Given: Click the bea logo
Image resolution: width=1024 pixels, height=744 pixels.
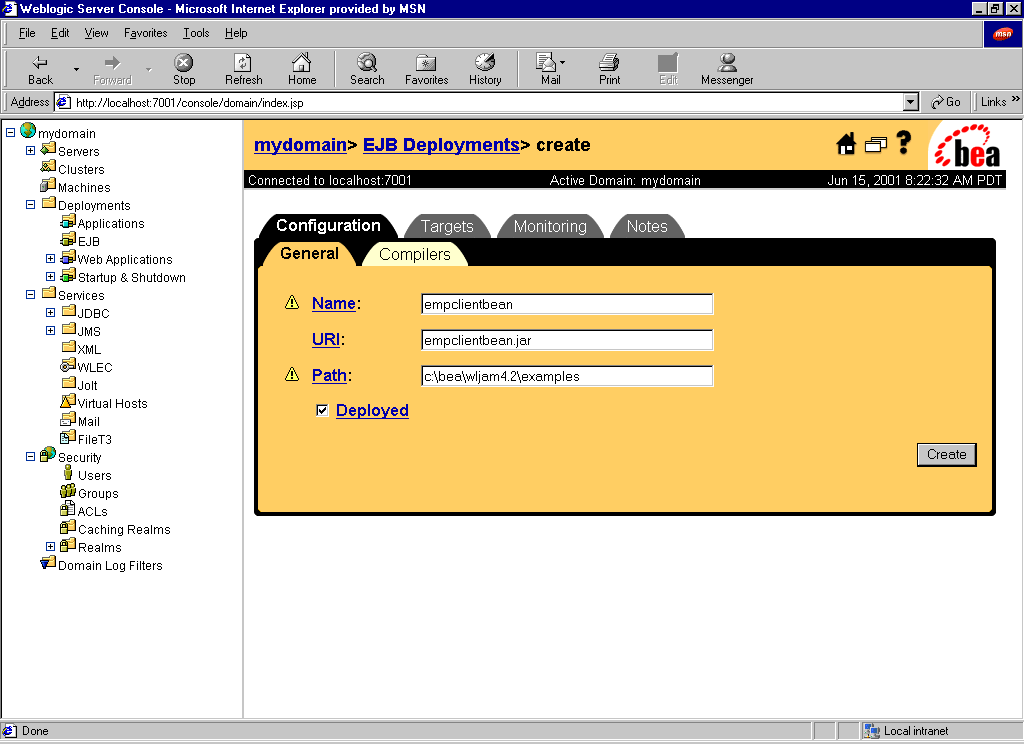Looking at the screenshot, I should click(x=967, y=146).
